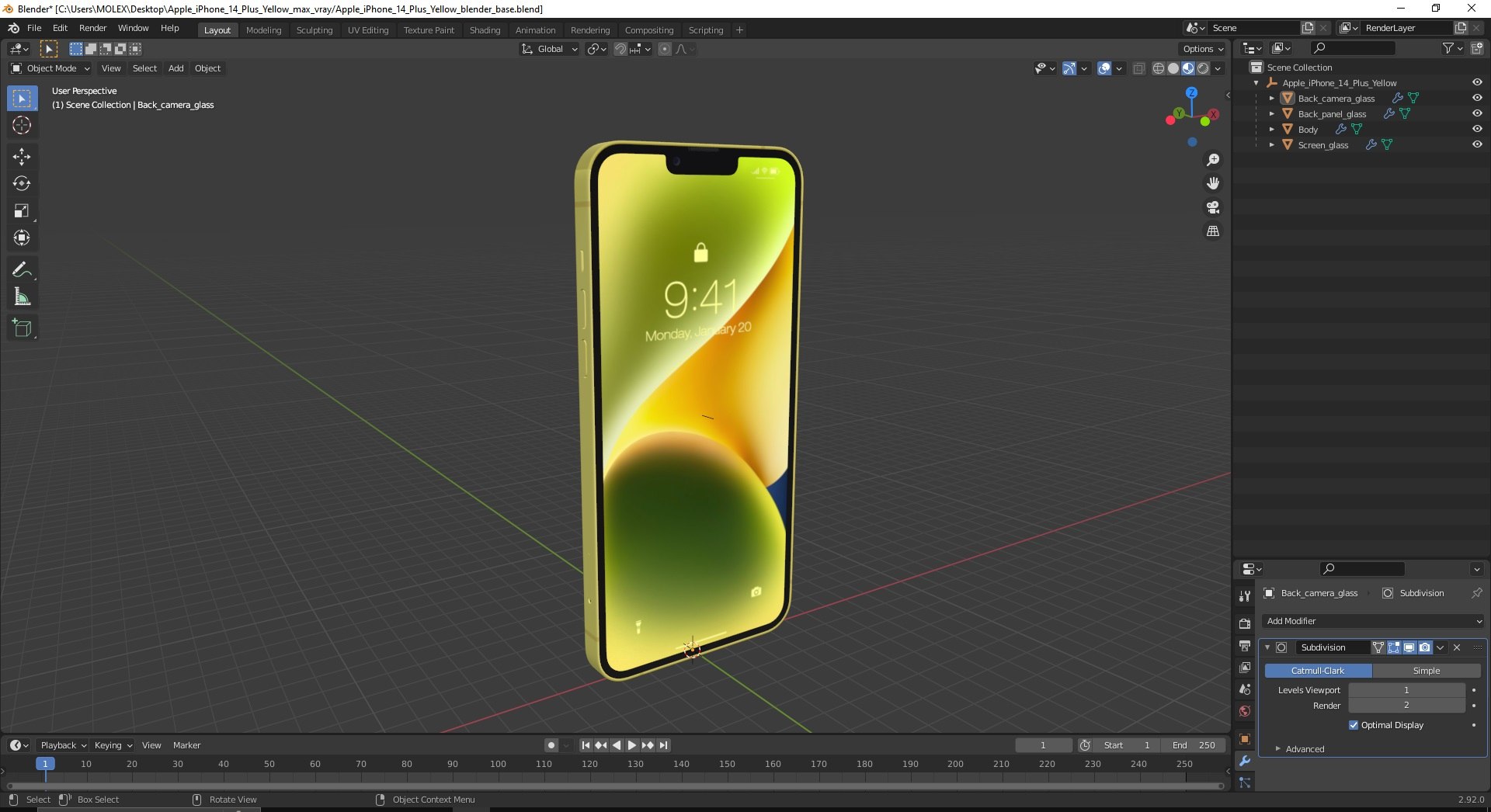Open the viewport Add menu
The image size is (1491, 812).
click(176, 68)
